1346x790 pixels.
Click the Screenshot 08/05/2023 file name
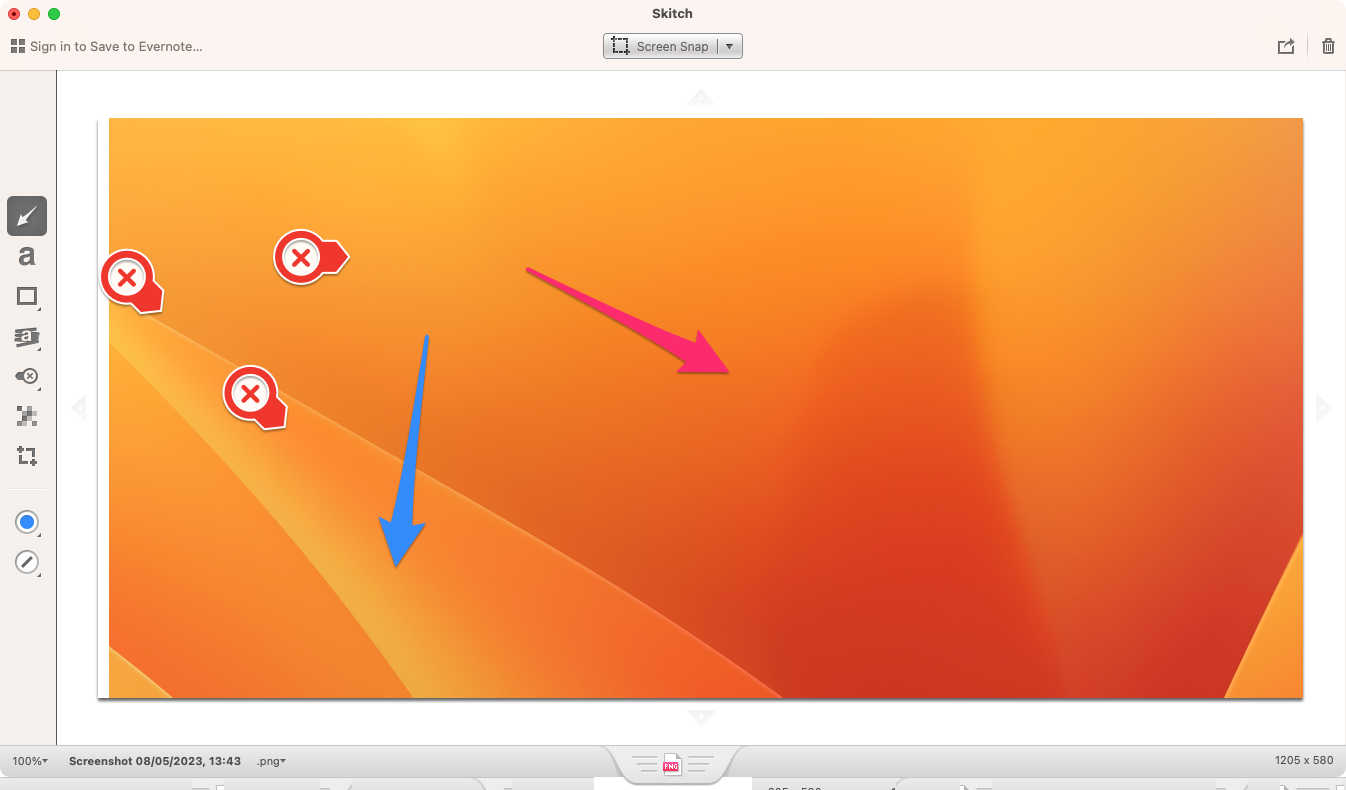[155, 761]
